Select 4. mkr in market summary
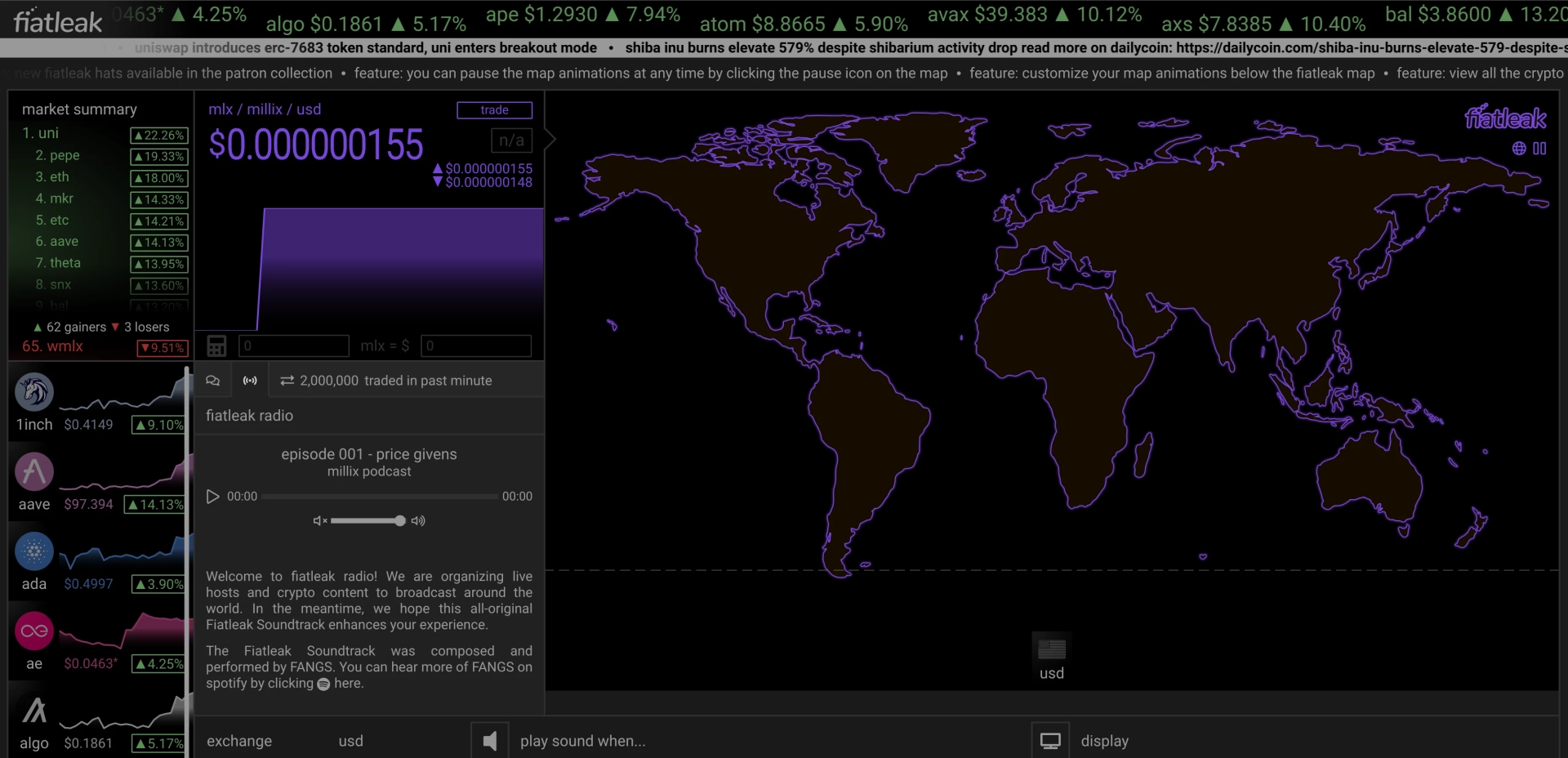The height and width of the screenshot is (758, 1568). [105, 198]
